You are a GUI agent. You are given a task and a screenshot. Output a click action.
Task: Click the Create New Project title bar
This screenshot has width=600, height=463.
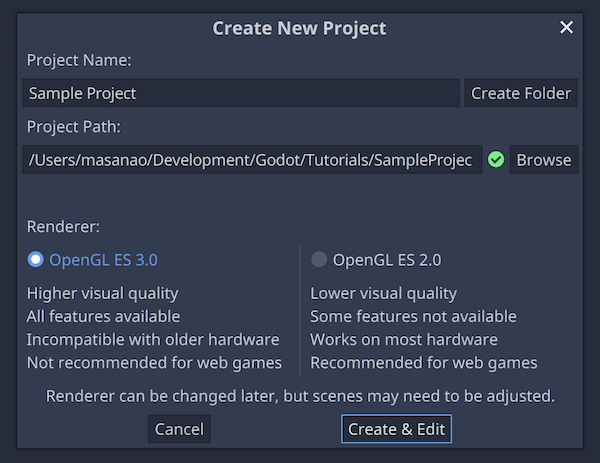[299, 28]
